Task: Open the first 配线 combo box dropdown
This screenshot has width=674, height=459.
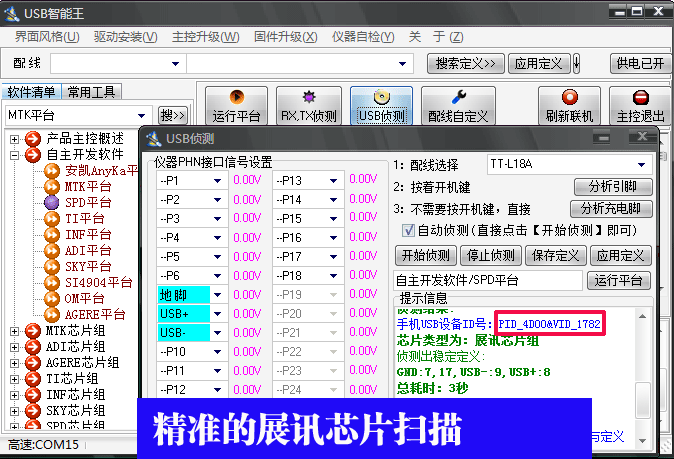Action: (x=175, y=64)
